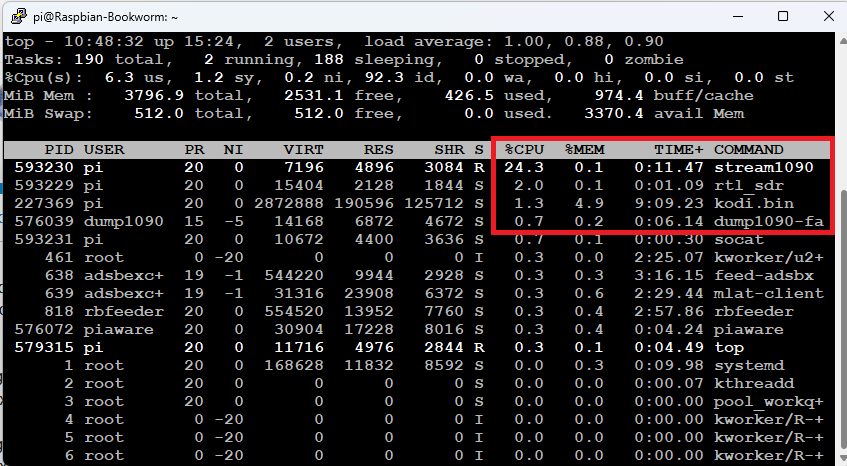Click the VIRT column header
The width and height of the screenshot is (847, 466).
(304, 150)
